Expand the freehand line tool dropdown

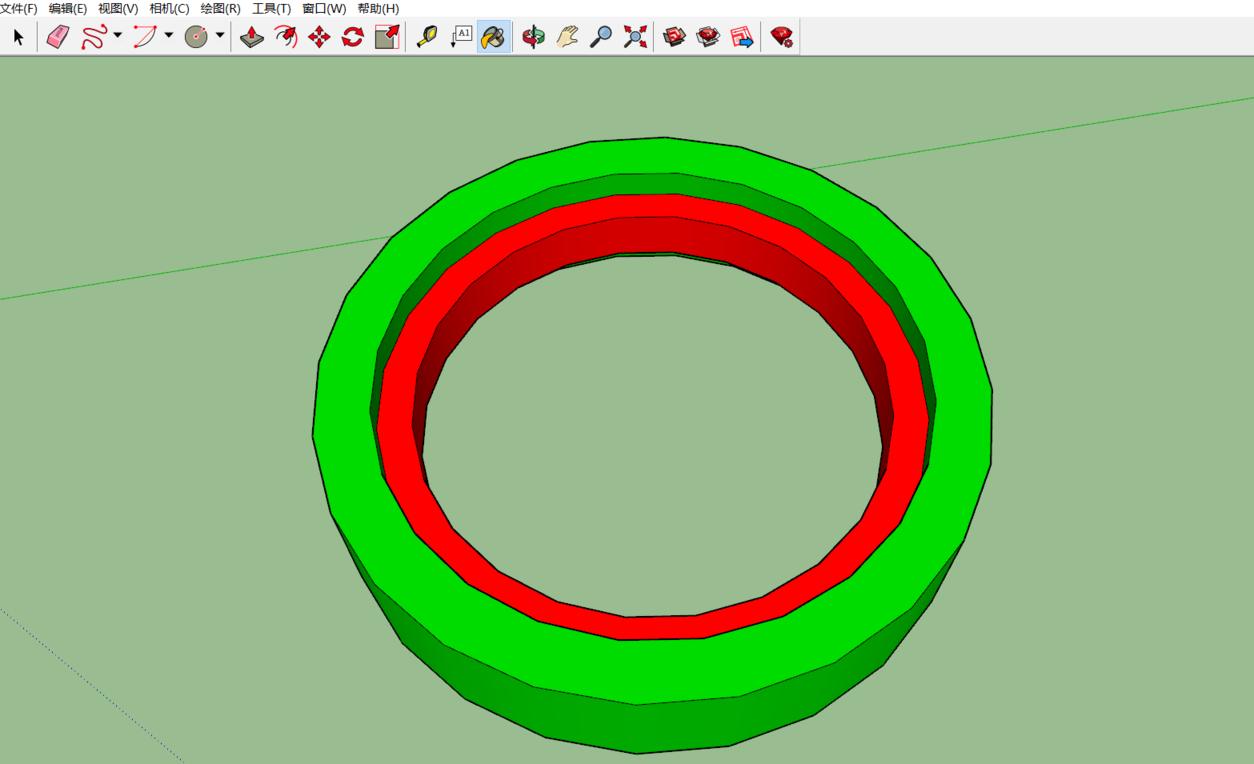[118, 36]
